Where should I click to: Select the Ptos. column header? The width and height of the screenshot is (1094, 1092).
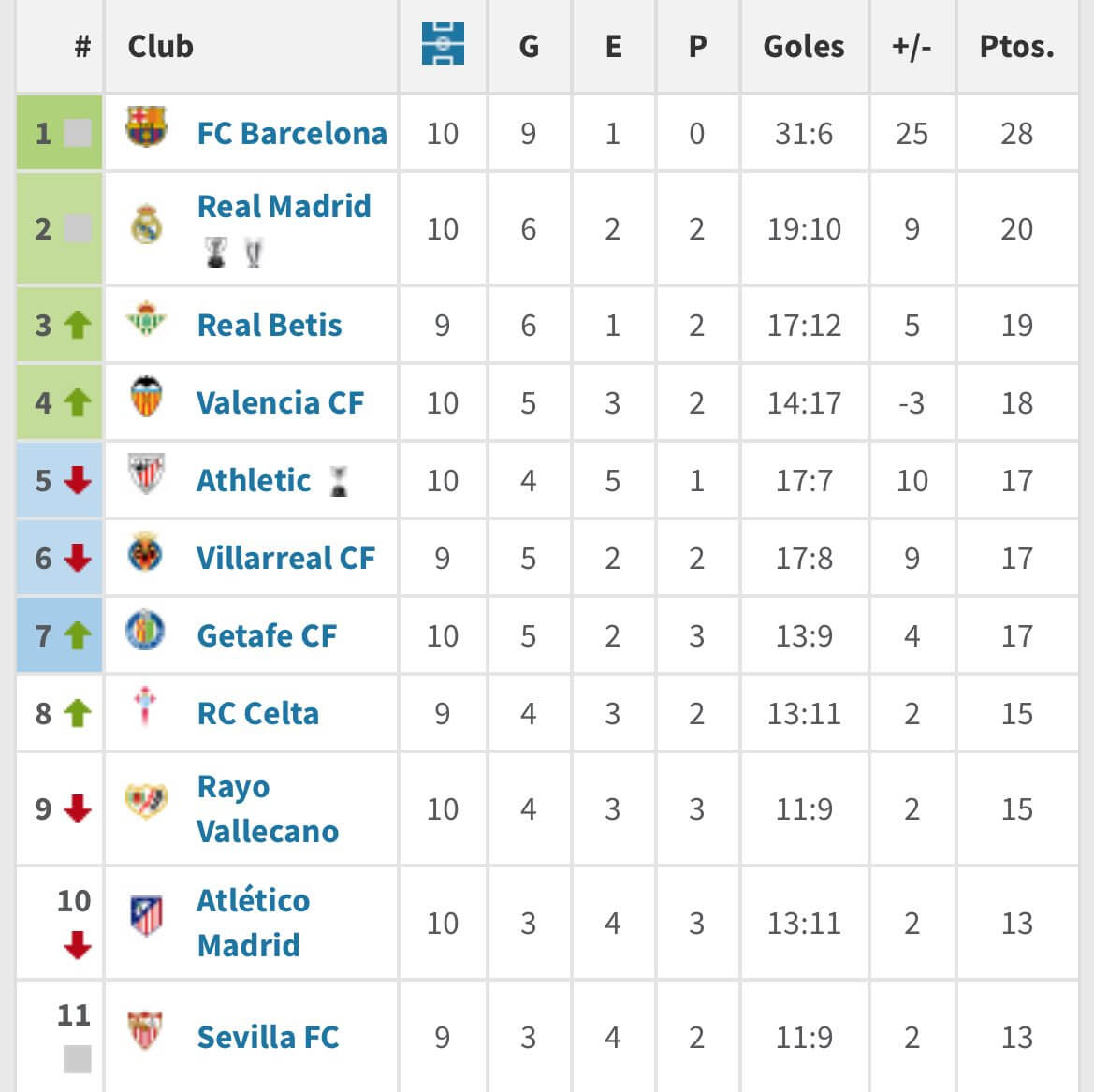coord(1016,47)
